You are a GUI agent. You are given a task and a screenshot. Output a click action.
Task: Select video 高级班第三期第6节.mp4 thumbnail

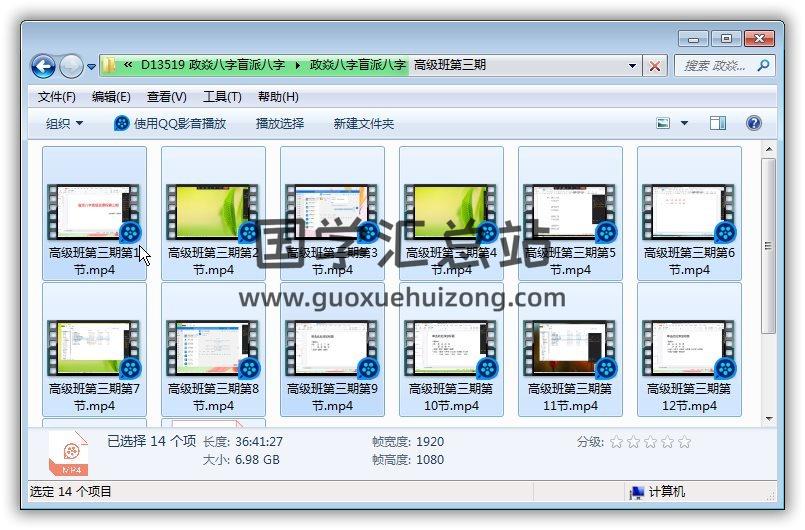click(689, 213)
